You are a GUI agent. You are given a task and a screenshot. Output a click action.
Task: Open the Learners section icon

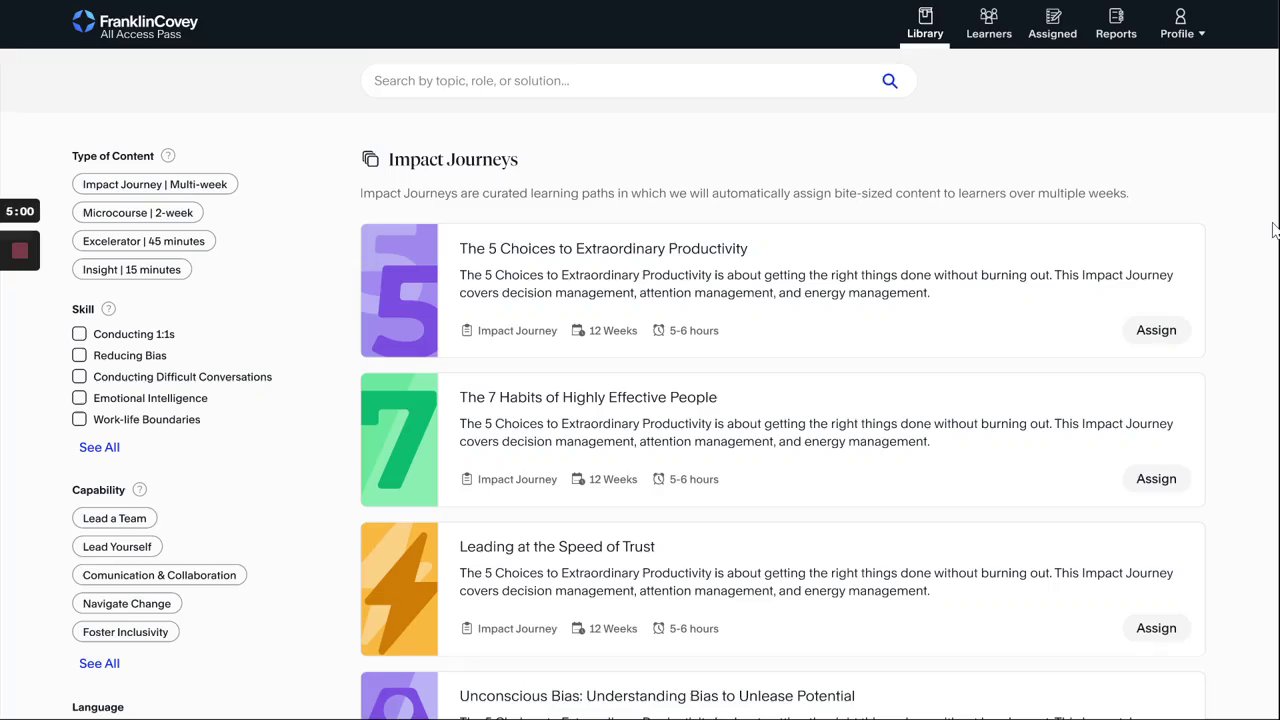(989, 17)
